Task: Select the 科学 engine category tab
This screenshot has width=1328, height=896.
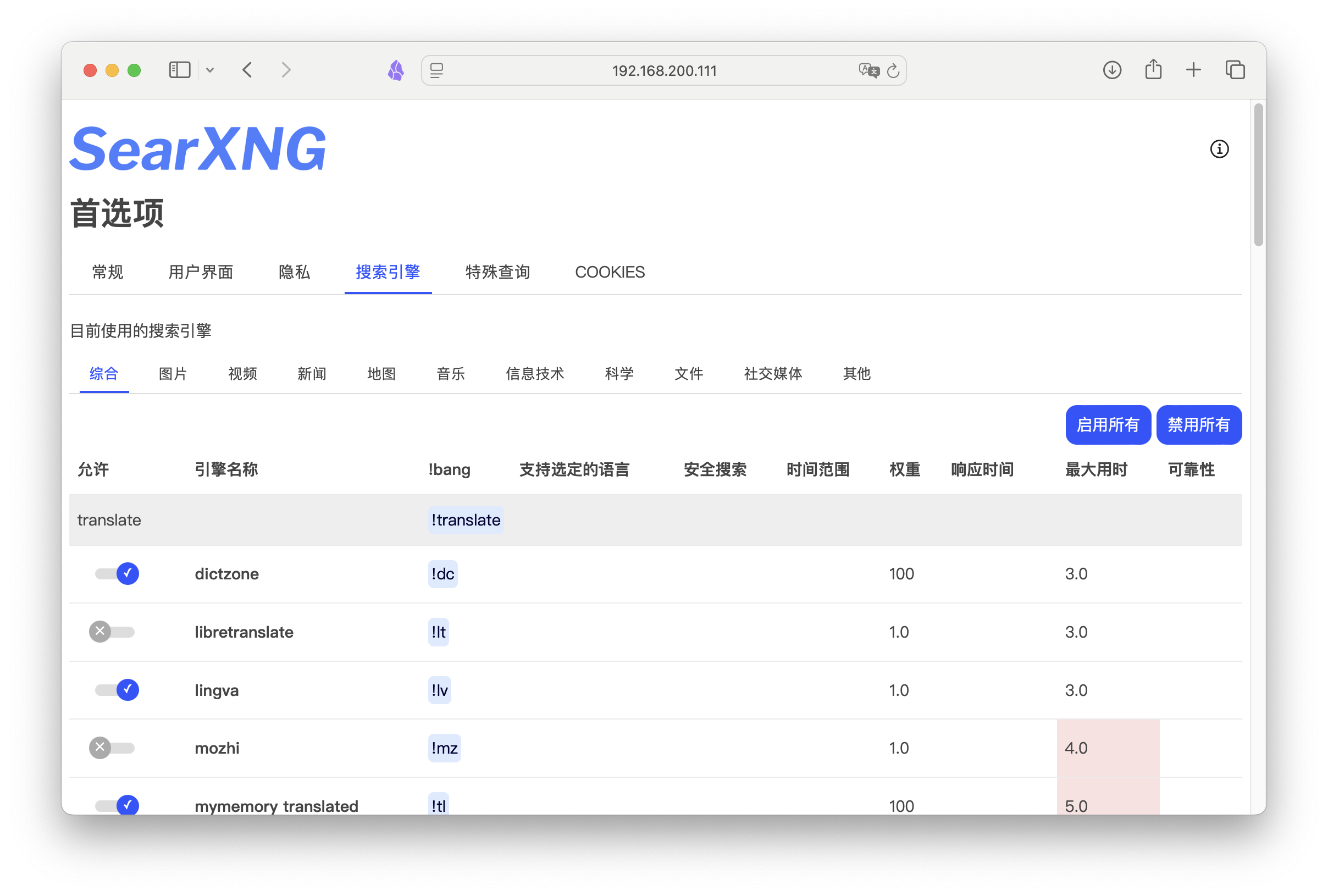Action: coord(619,374)
